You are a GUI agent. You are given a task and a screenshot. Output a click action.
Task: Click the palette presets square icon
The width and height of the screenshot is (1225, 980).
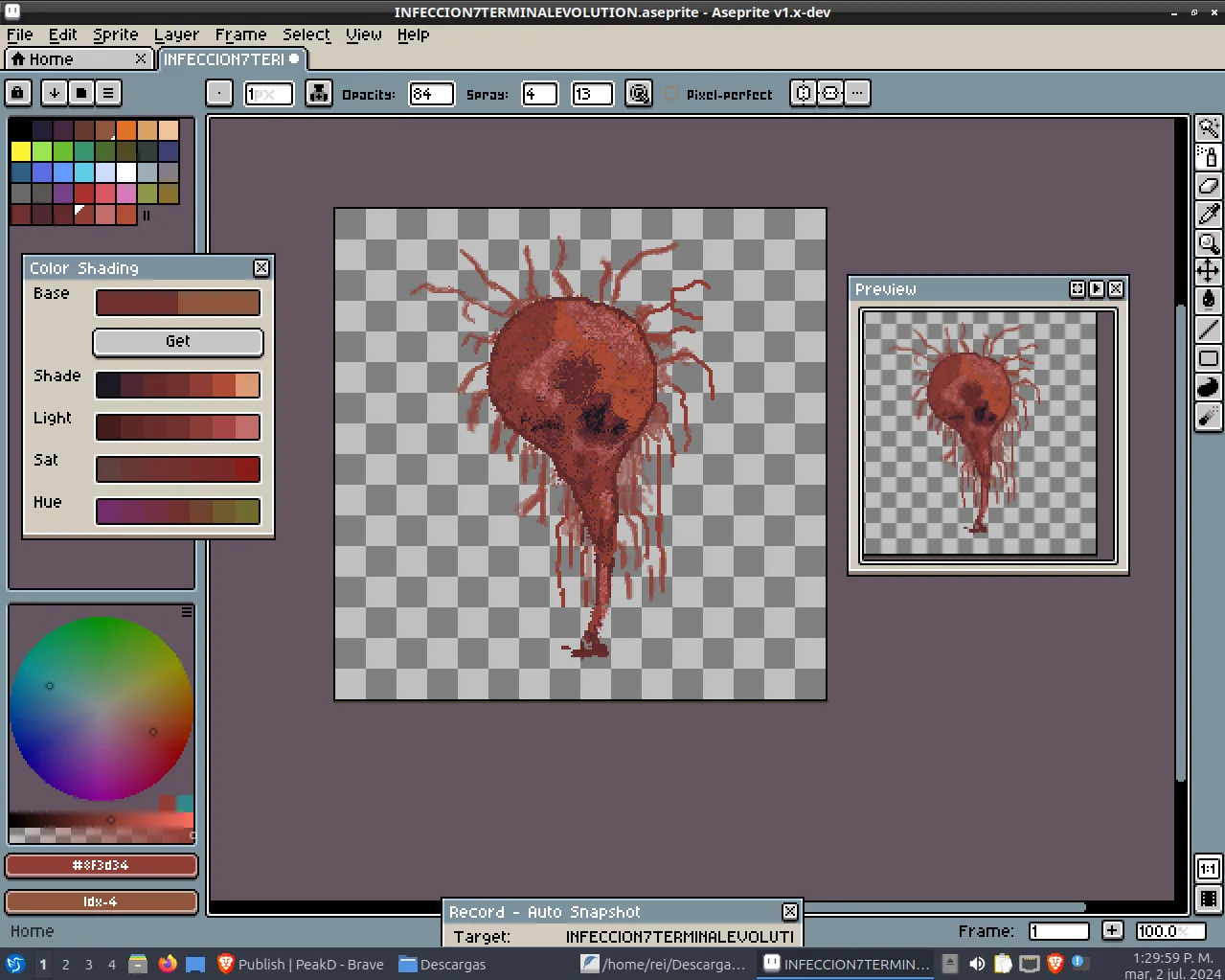coord(81,93)
